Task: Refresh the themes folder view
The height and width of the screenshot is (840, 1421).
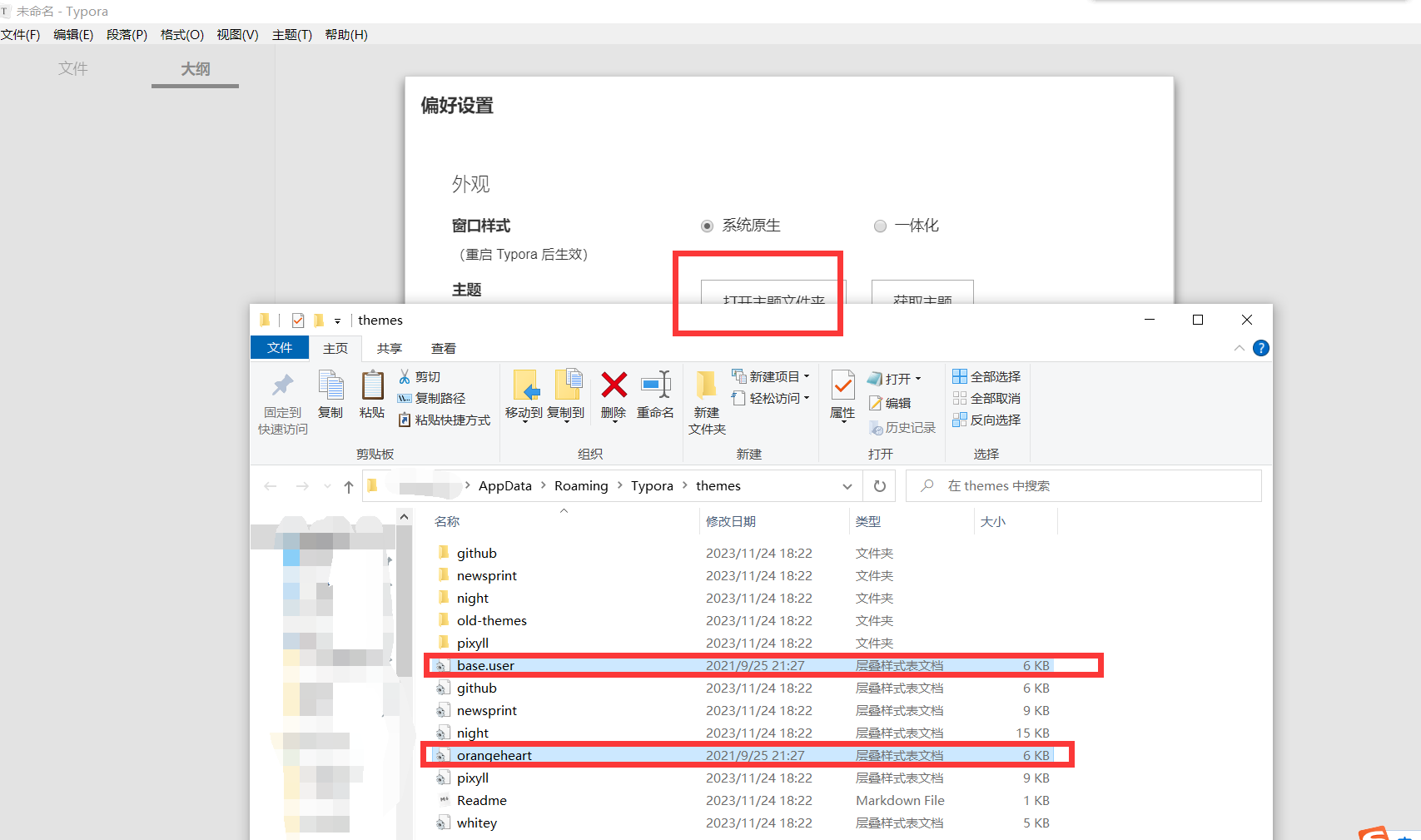Action: click(x=880, y=486)
